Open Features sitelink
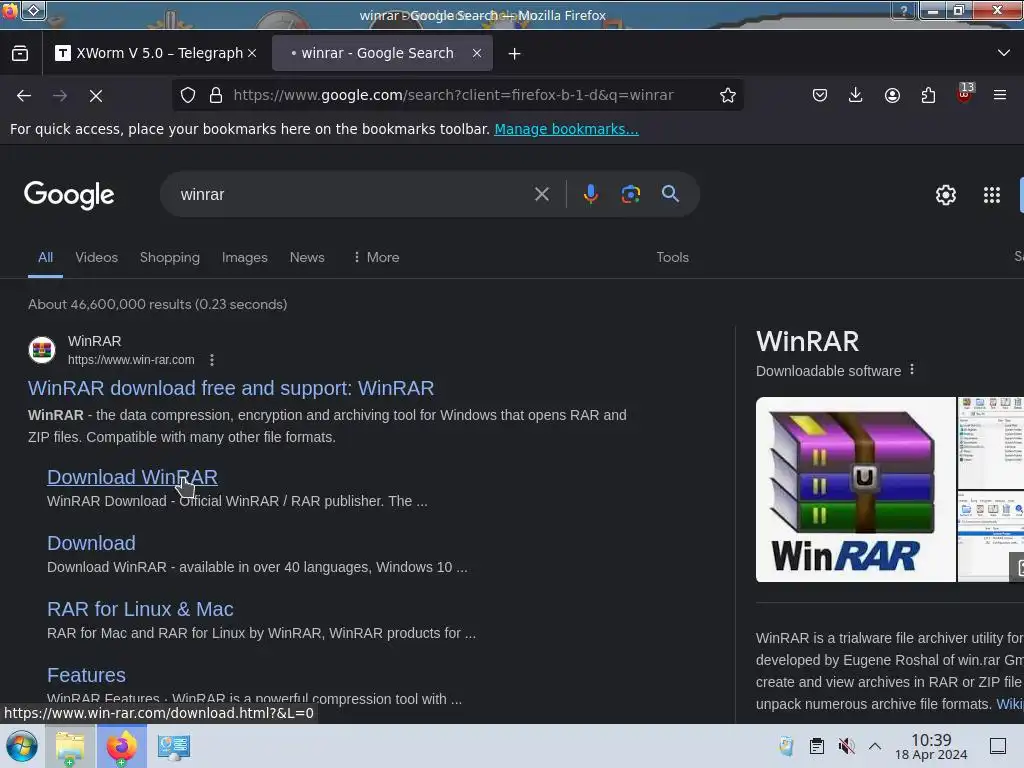 86,675
